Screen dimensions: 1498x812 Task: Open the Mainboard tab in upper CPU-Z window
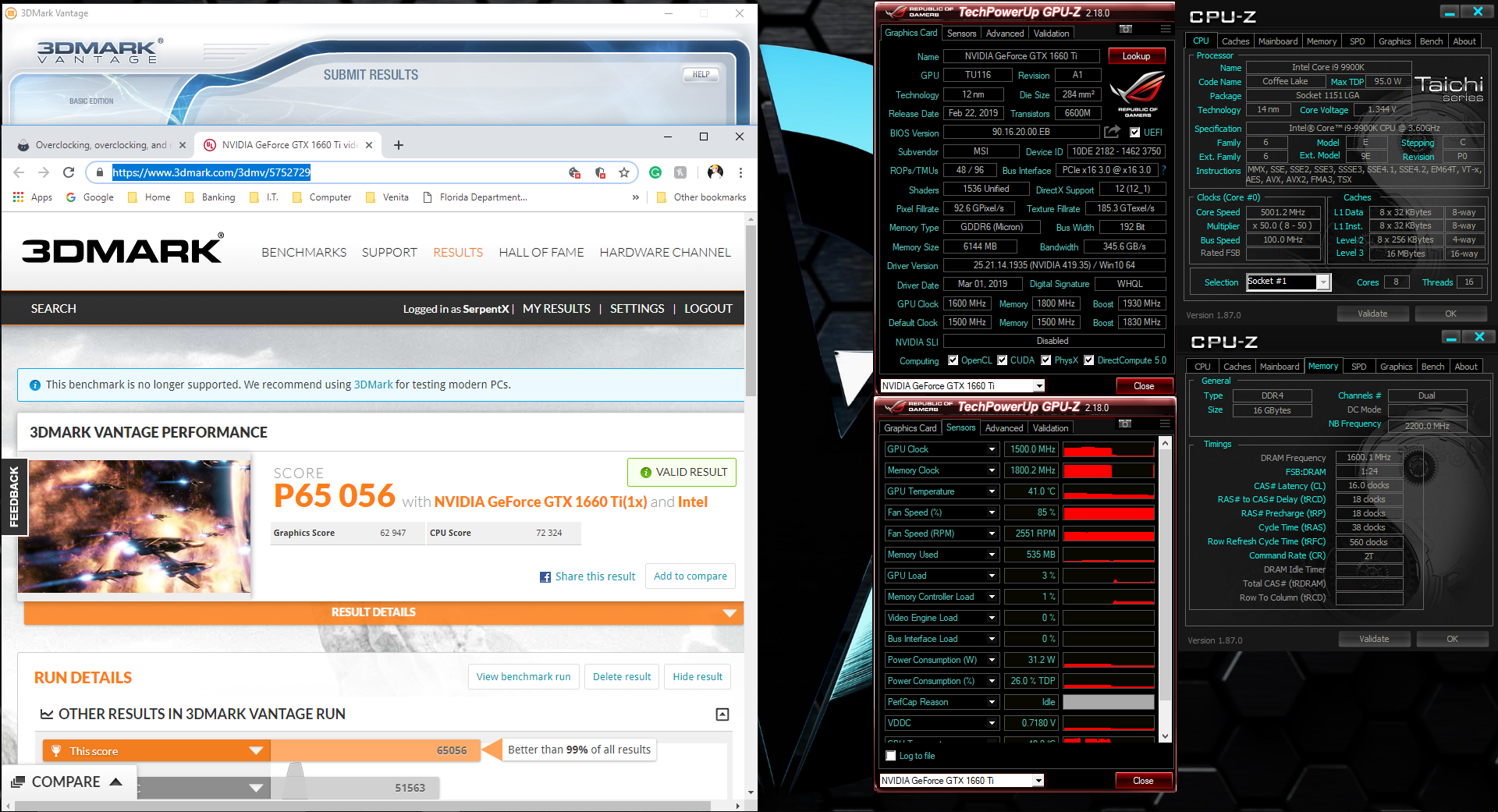tap(1278, 41)
